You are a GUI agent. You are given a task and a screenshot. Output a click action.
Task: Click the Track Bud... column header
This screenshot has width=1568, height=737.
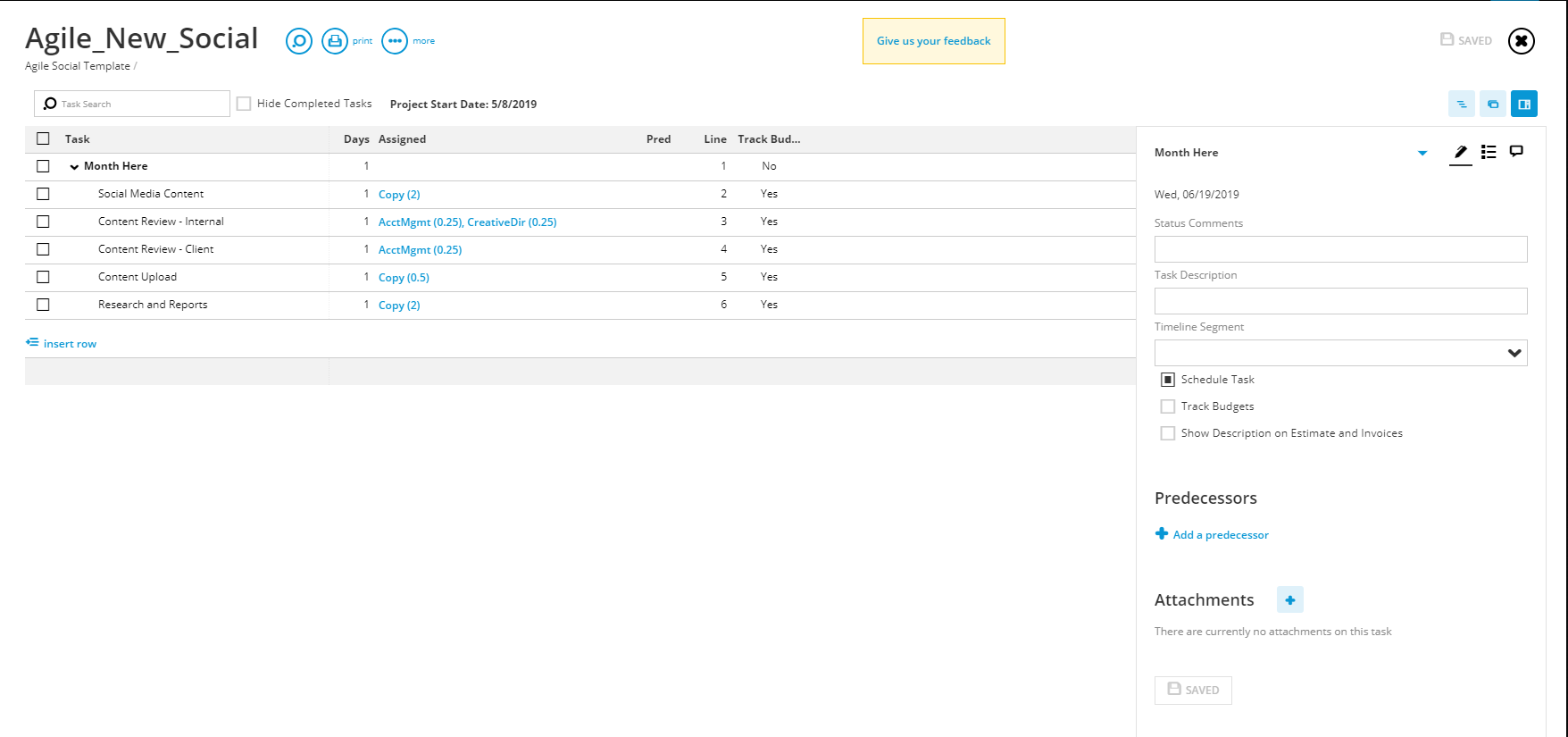tap(769, 139)
